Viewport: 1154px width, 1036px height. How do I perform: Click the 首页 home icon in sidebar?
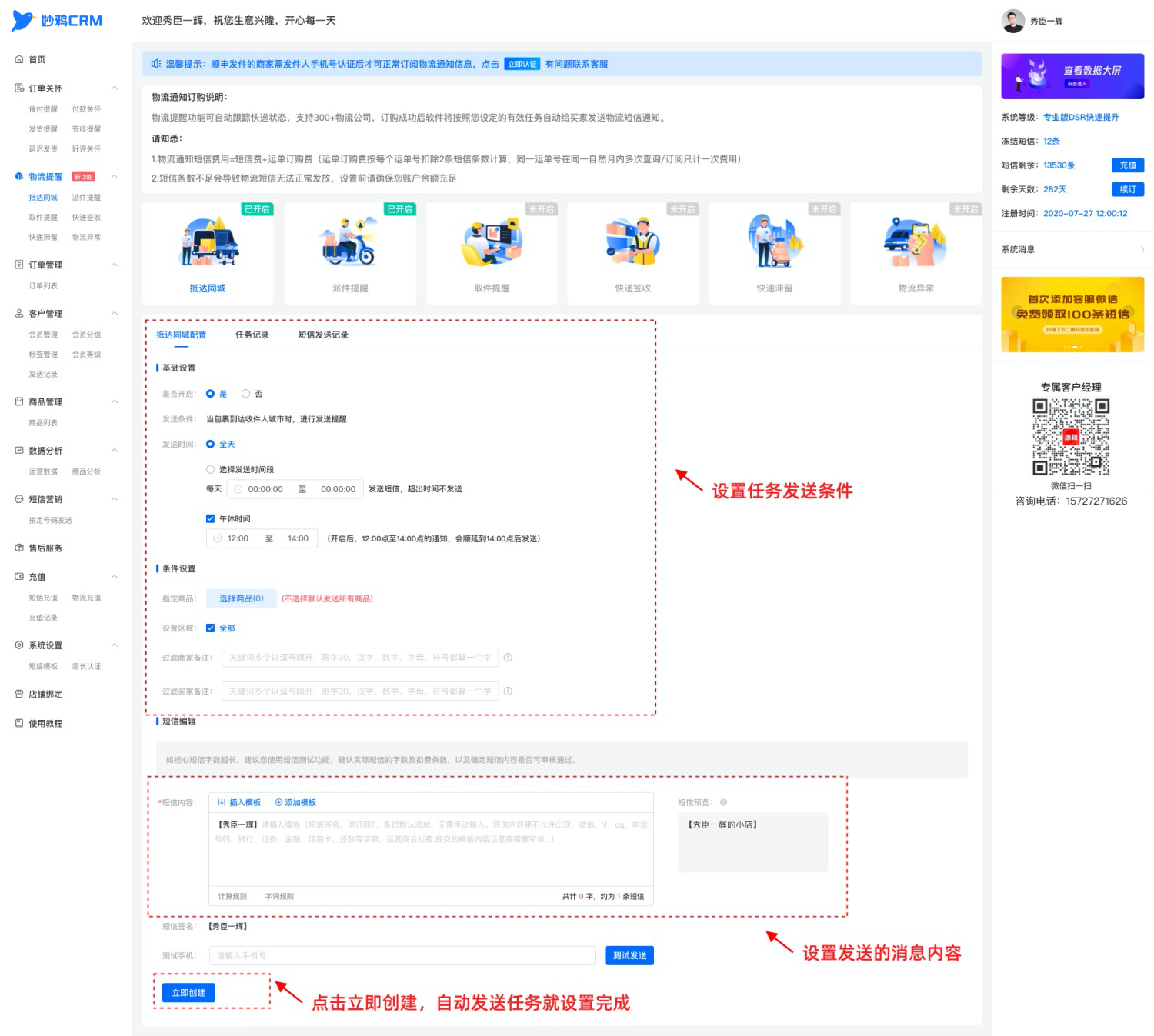(x=19, y=59)
